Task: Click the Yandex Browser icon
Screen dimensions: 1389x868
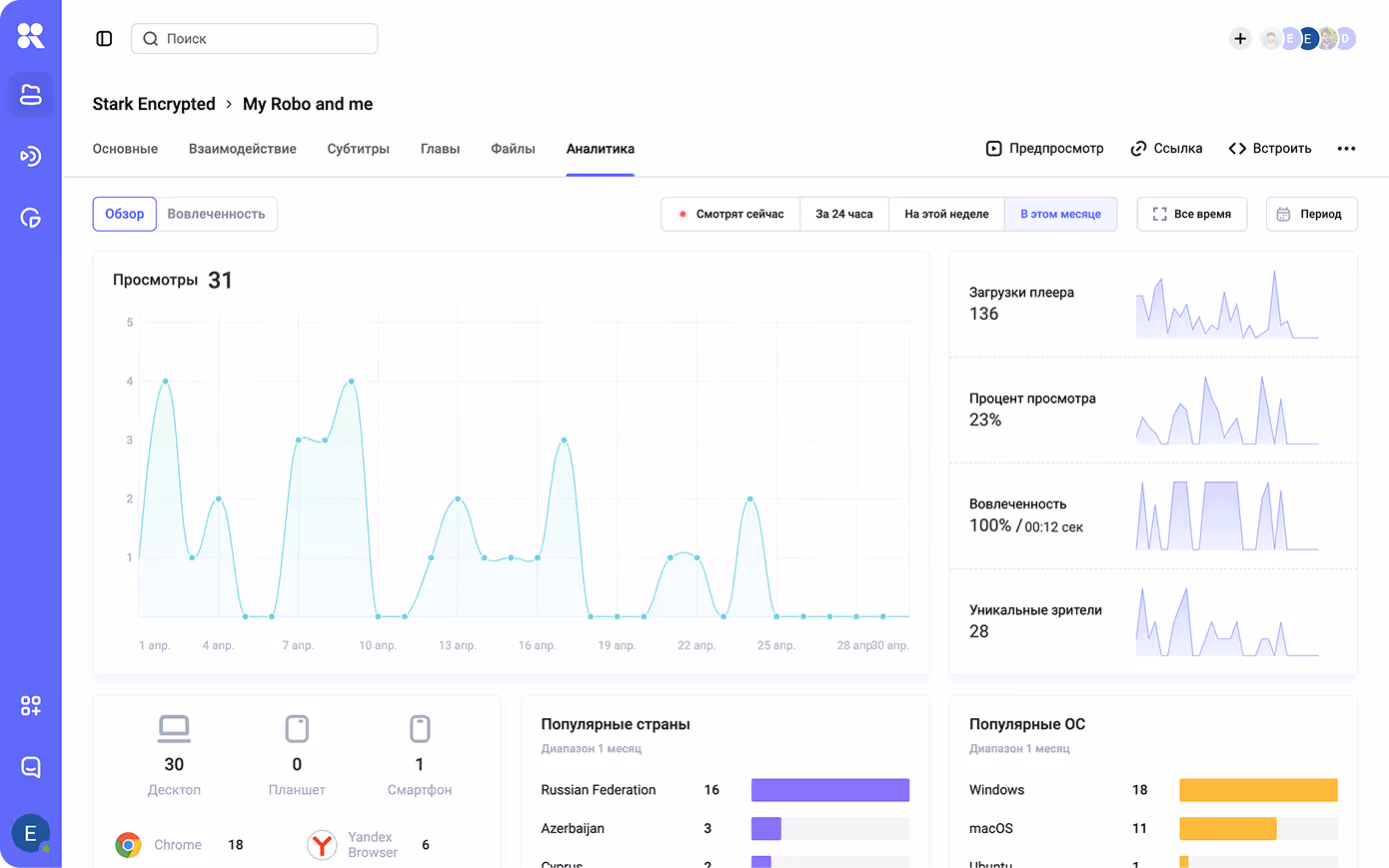Action: click(322, 845)
